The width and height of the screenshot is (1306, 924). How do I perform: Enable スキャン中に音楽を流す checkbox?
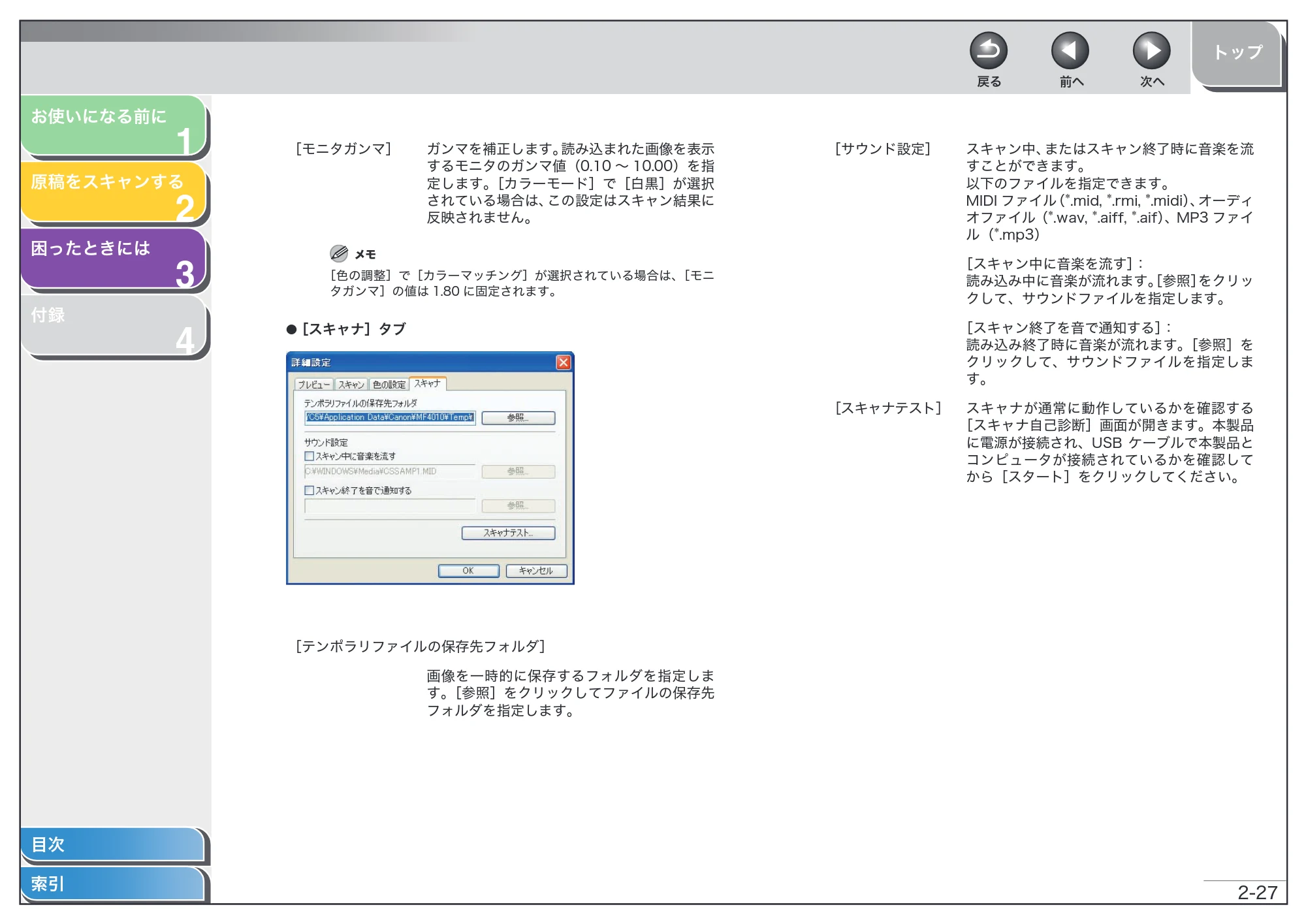click(310, 456)
